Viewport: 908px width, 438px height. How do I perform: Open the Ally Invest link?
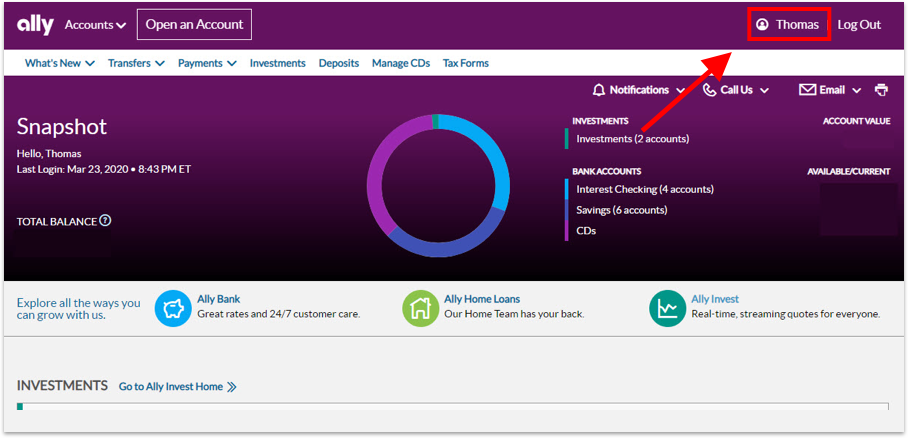coord(715,300)
